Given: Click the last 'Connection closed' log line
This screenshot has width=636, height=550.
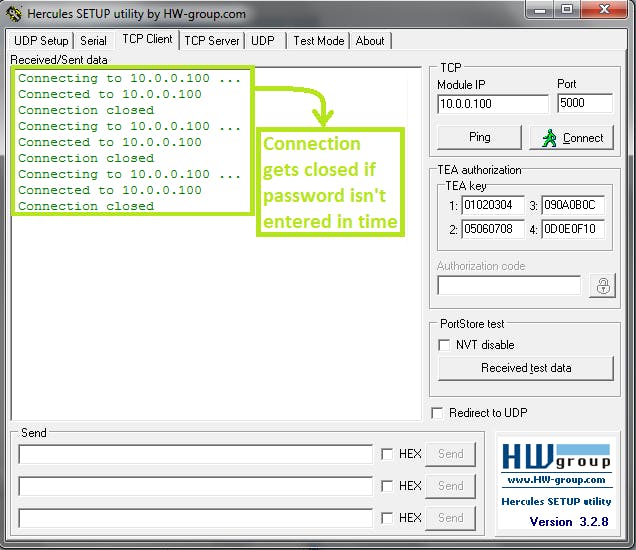Looking at the screenshot, I should pyautogui.click(x=86, y=206).
